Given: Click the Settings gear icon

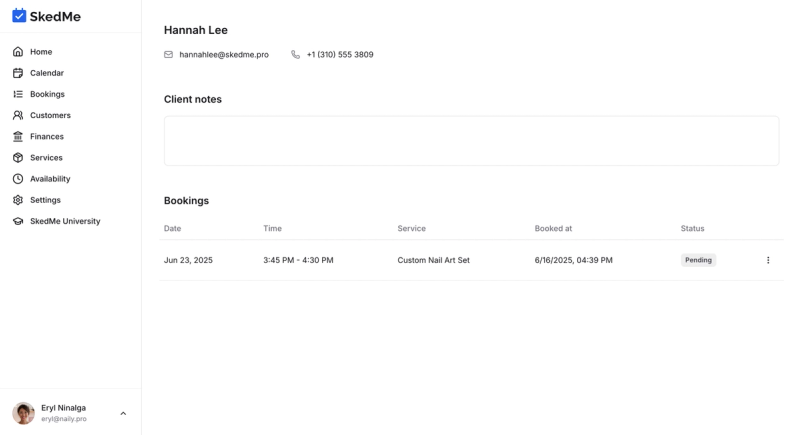Looking at the screenshot, I should click(x=18, y=200).
